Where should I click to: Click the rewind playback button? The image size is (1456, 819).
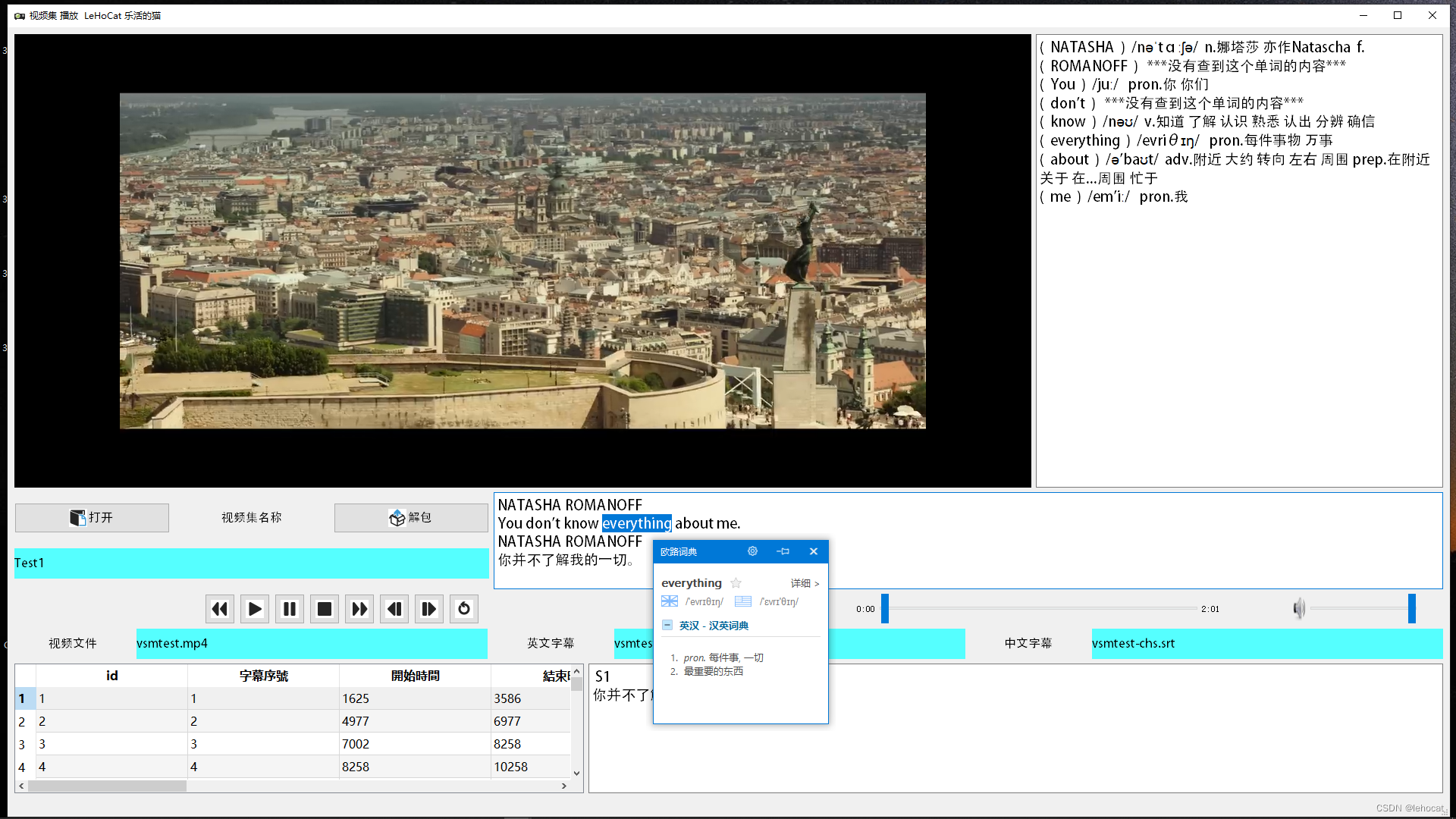[x=219, y=609]
